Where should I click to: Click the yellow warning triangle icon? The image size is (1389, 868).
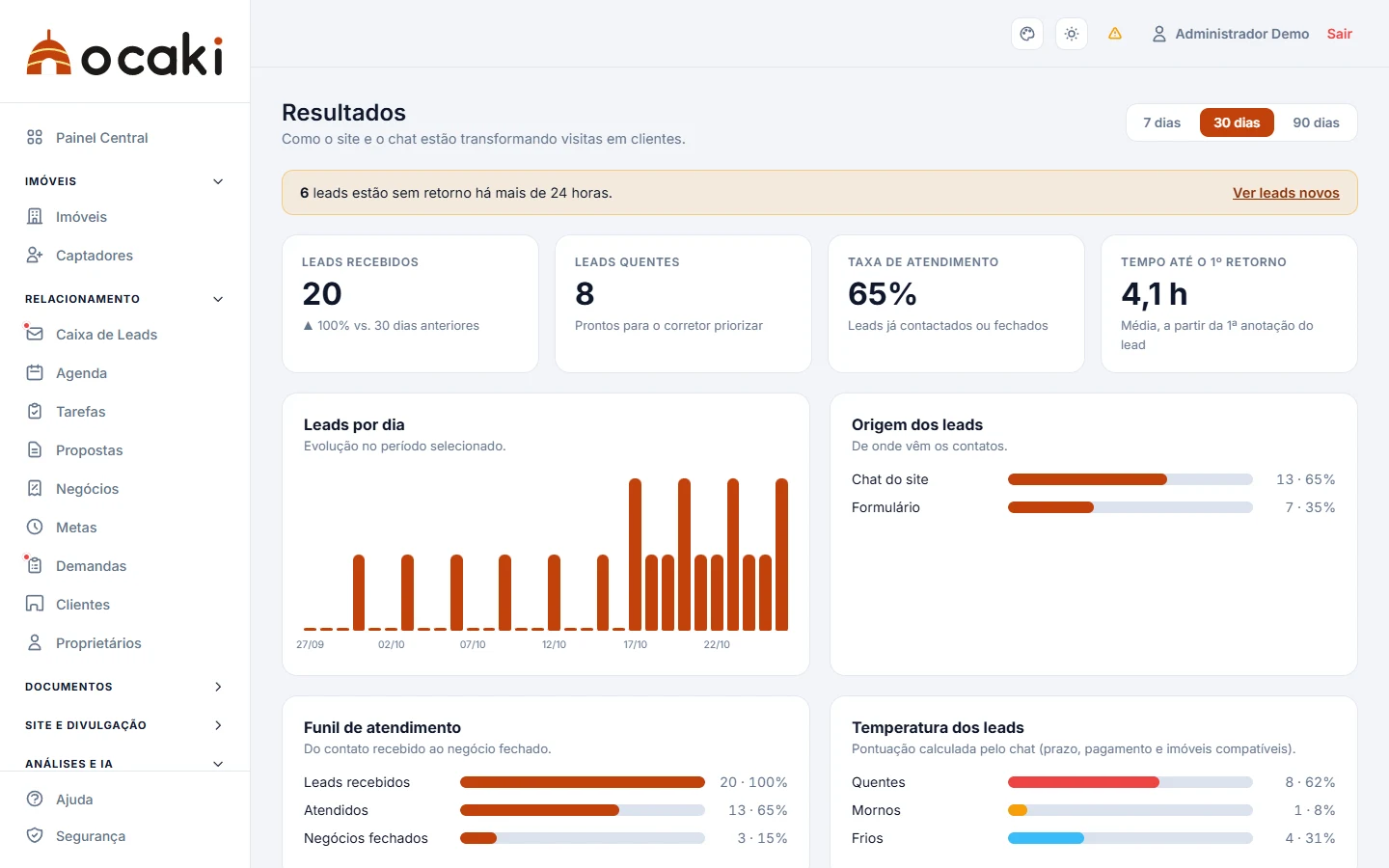pos(1115,34)
